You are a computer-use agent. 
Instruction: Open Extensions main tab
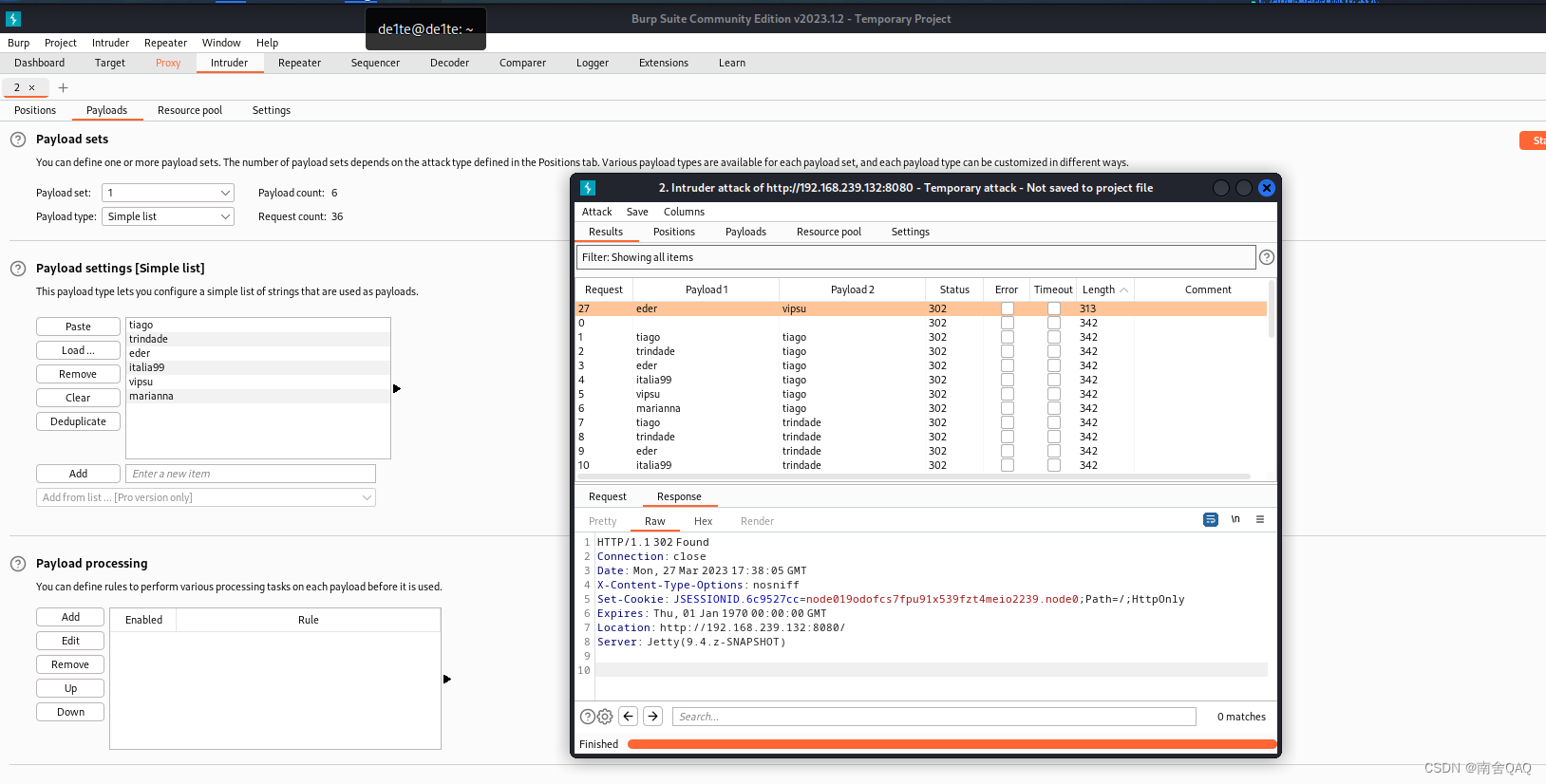664,63
